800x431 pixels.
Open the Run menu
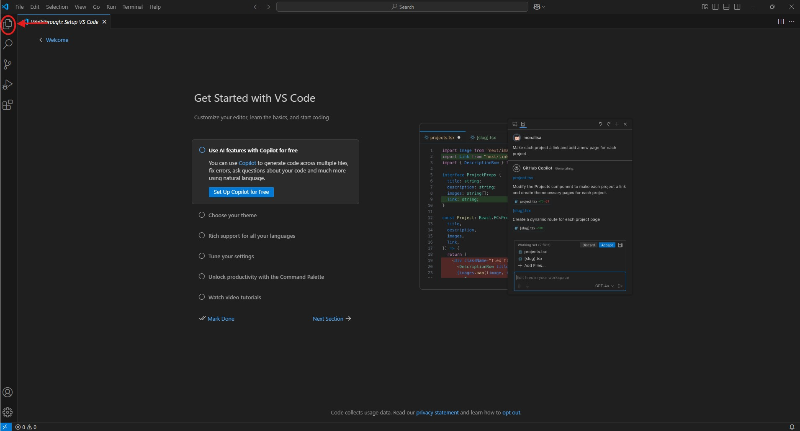point(111,7)
